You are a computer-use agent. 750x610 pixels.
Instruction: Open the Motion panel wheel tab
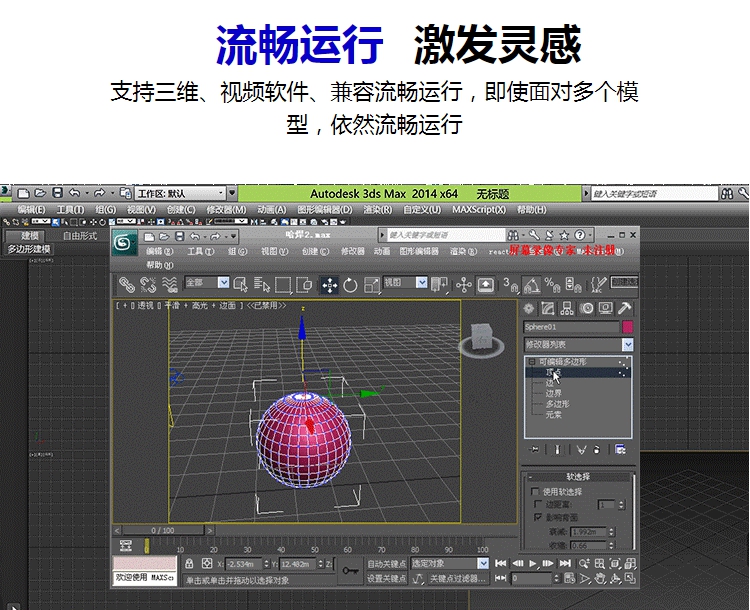point(586,309)
